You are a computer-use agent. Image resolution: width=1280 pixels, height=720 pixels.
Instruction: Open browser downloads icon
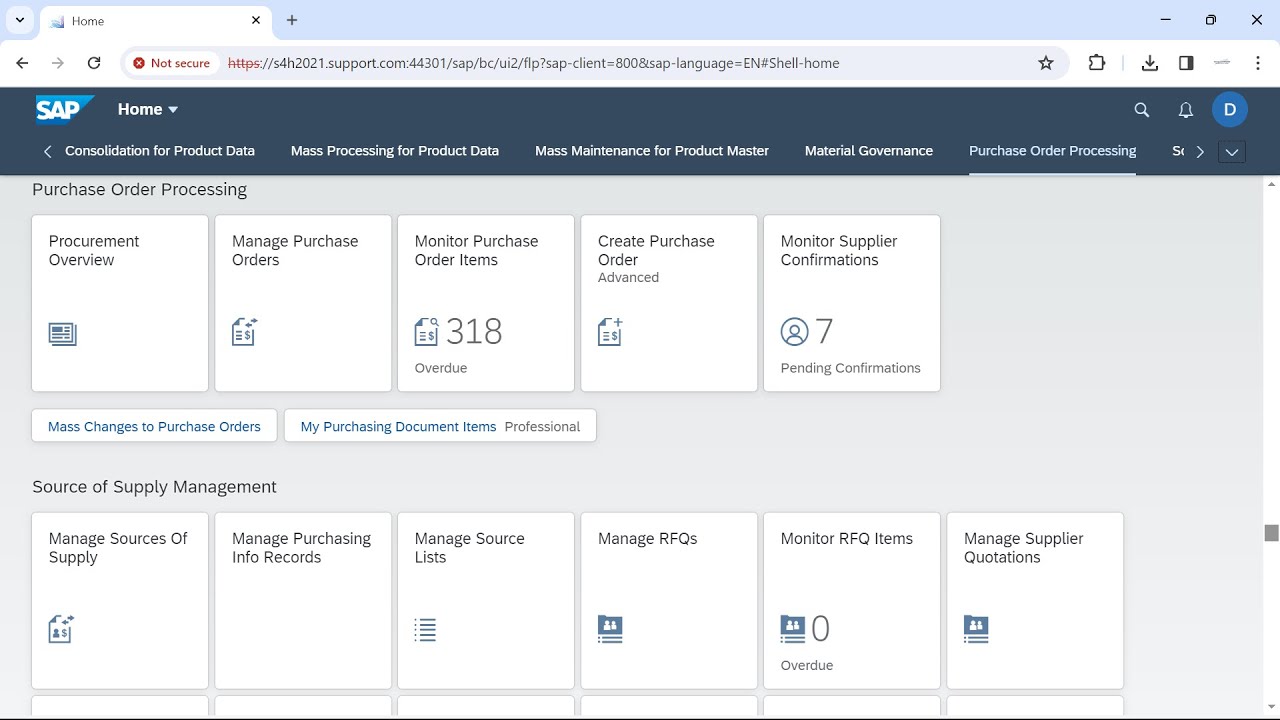tap(1150, 63)
